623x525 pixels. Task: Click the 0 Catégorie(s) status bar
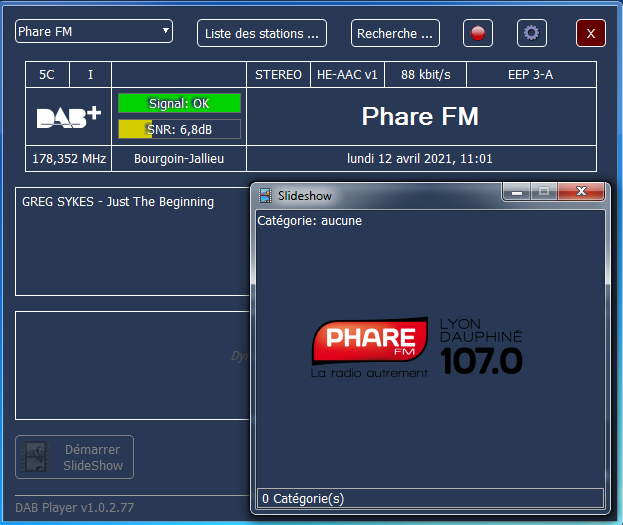pyautogui.click(x=430, y=498)
